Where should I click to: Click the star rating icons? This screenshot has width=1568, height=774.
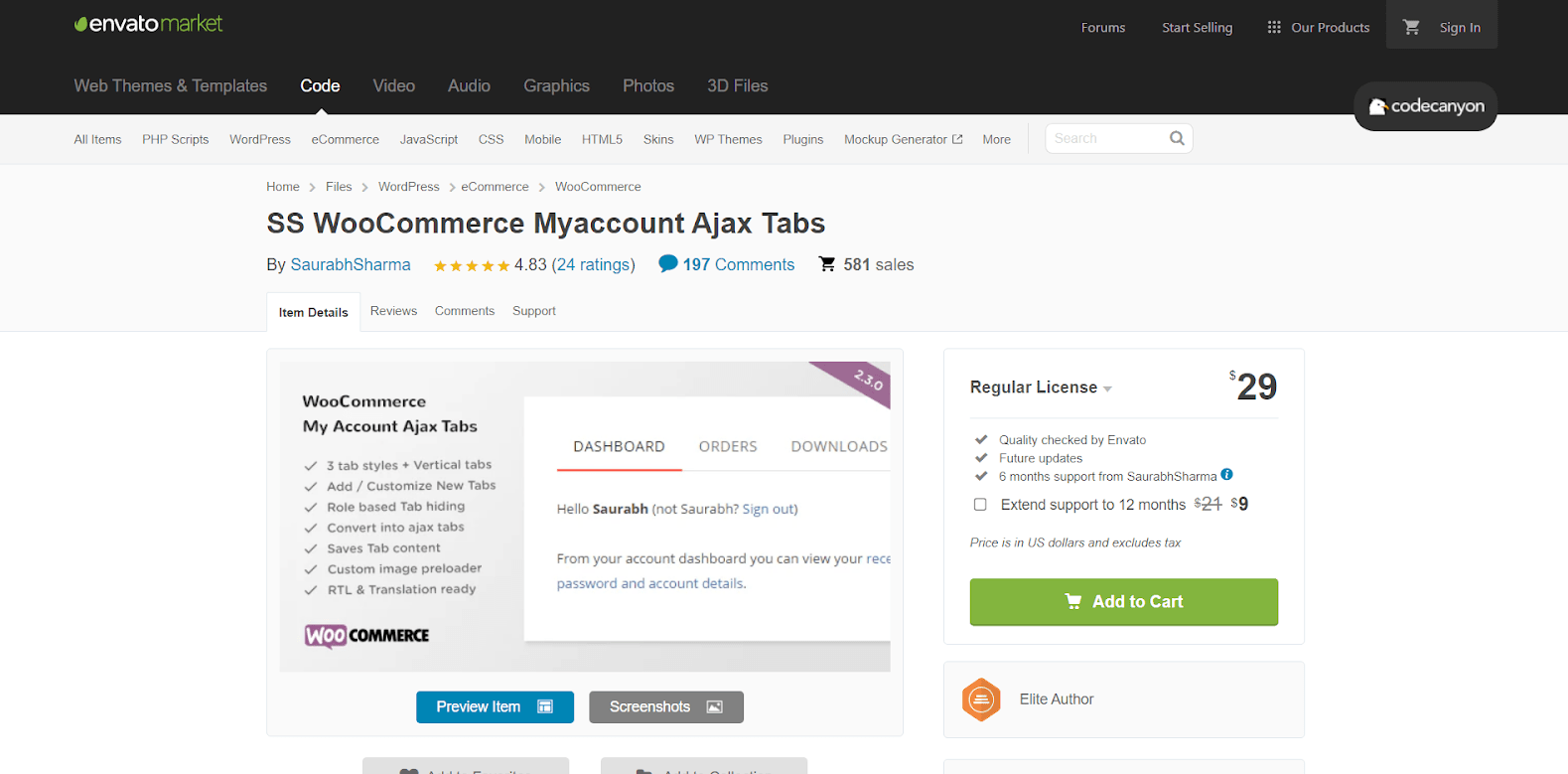(472, 265)
